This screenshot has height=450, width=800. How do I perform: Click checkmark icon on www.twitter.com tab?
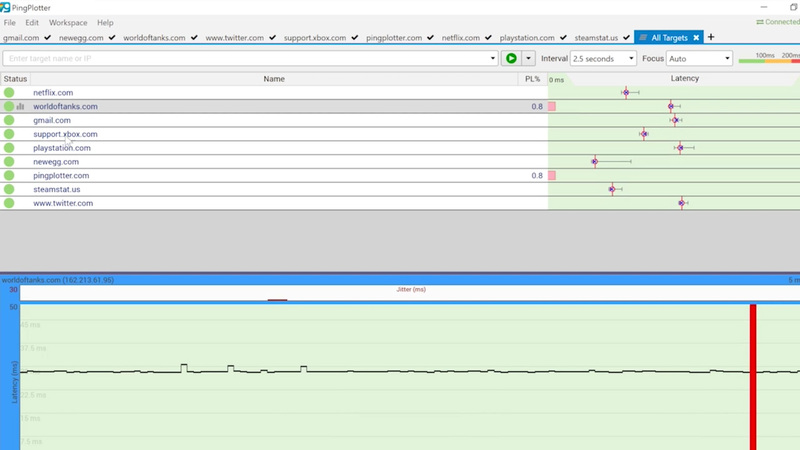pos(272,37)
